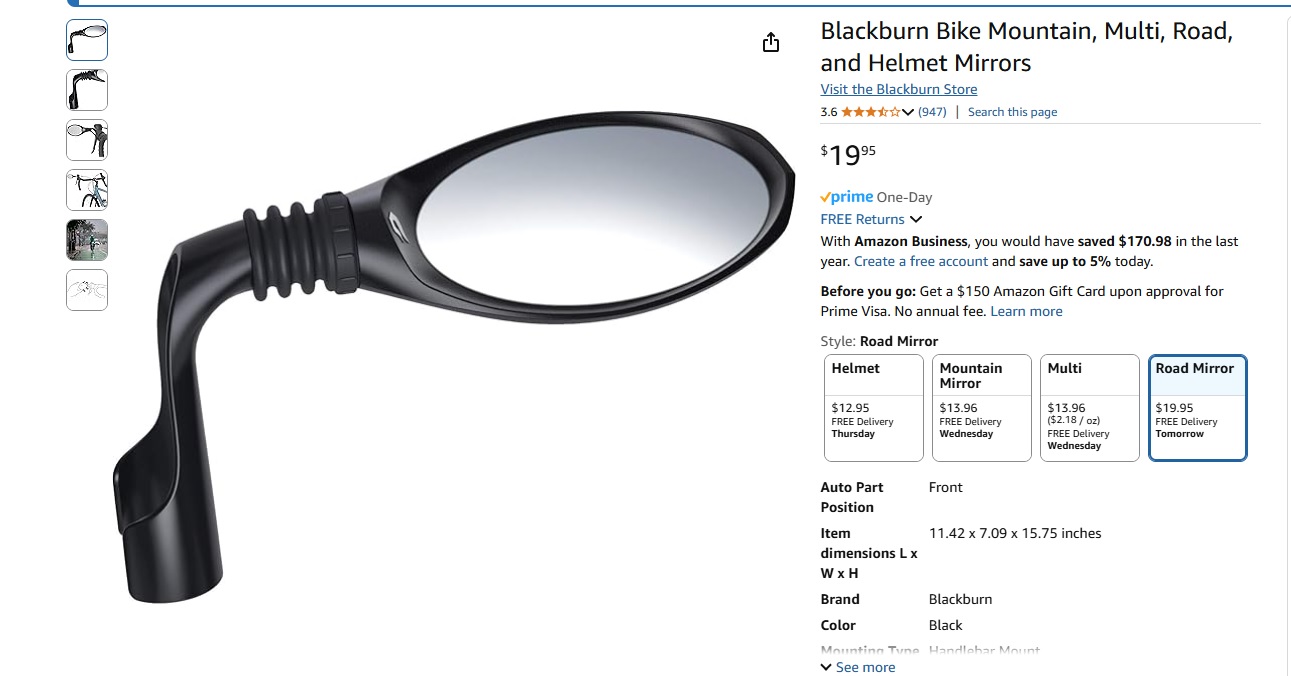Visit the Blackburn Store link

898,89
